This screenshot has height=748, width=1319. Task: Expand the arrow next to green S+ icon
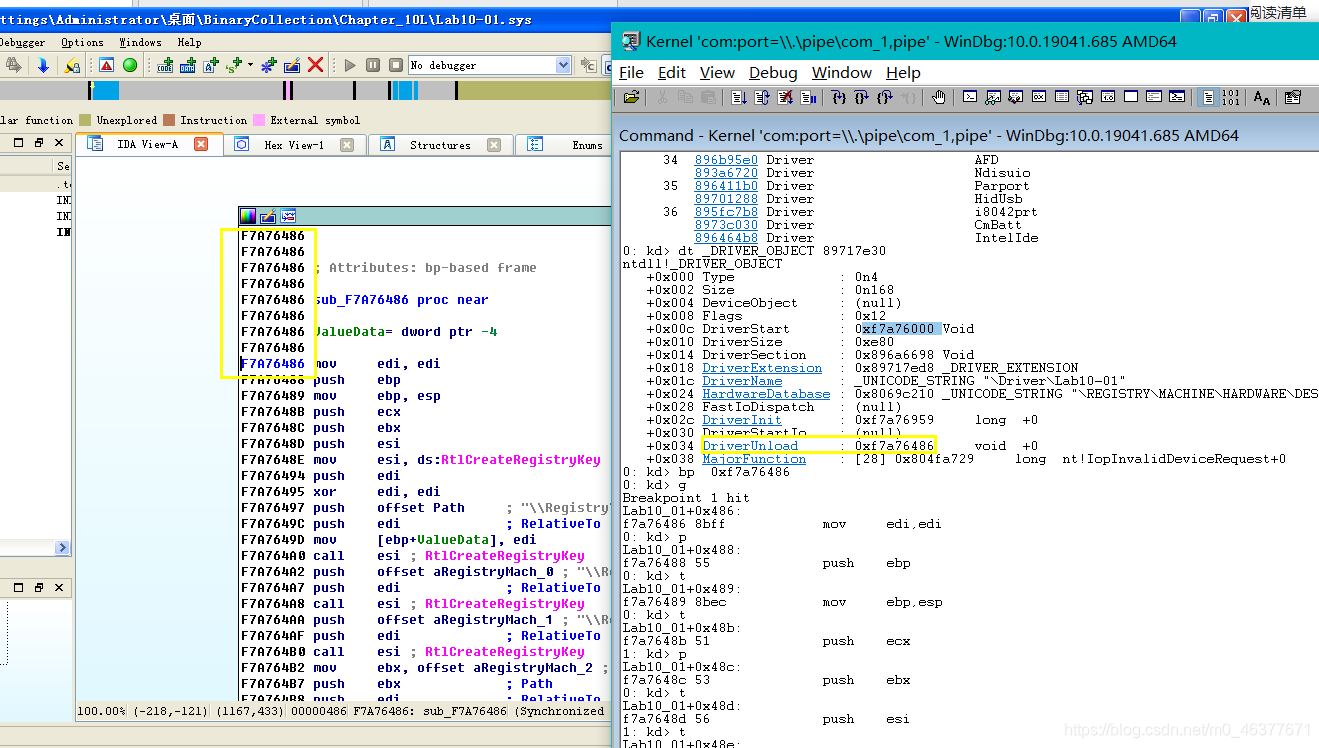(250, 65)
